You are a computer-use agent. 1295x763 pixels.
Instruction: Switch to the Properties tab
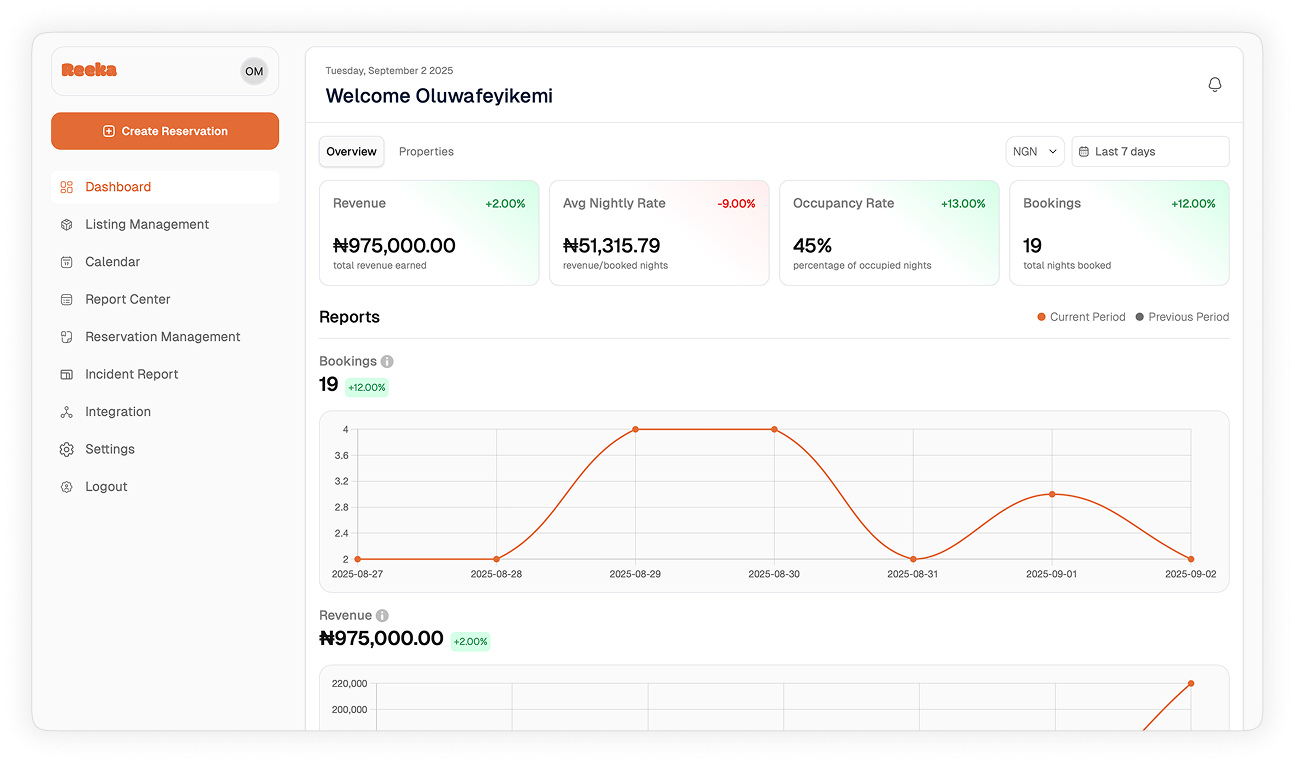(426, 151)
